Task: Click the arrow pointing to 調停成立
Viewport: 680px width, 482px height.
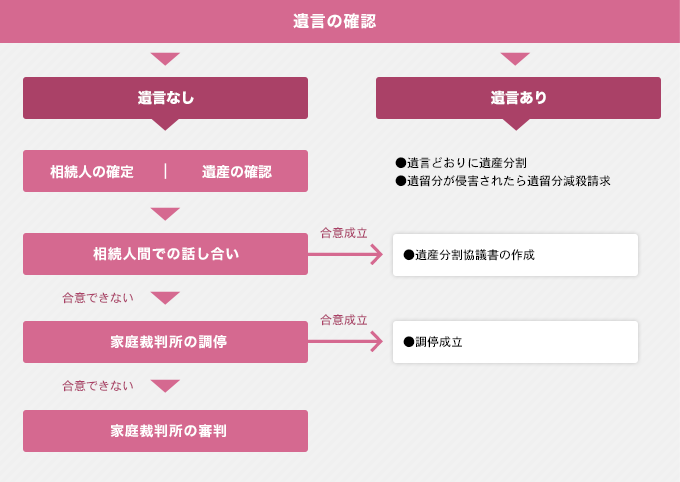Action: tap(346, 341)
